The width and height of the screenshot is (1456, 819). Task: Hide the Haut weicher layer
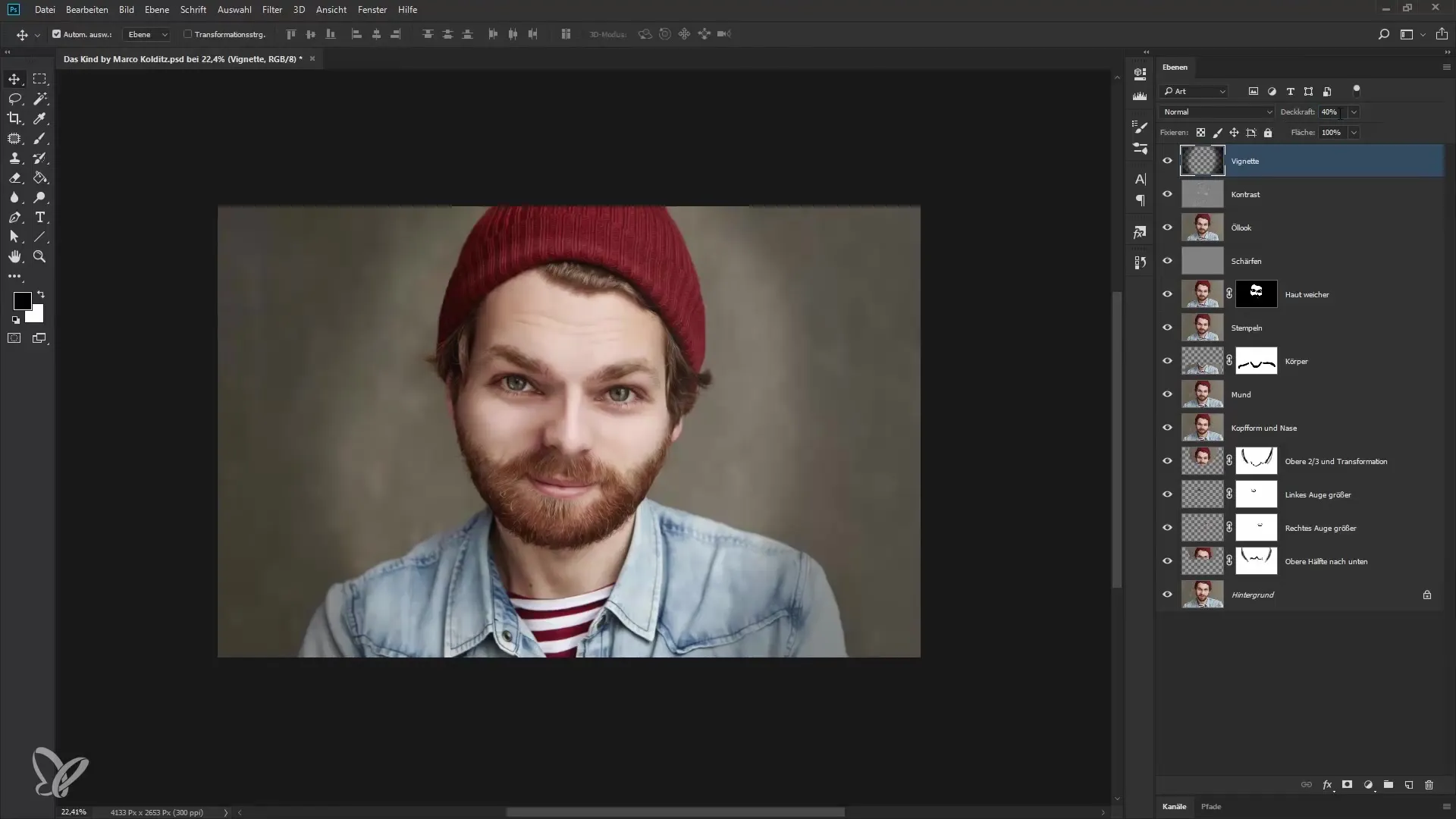tap(1168, 294)
